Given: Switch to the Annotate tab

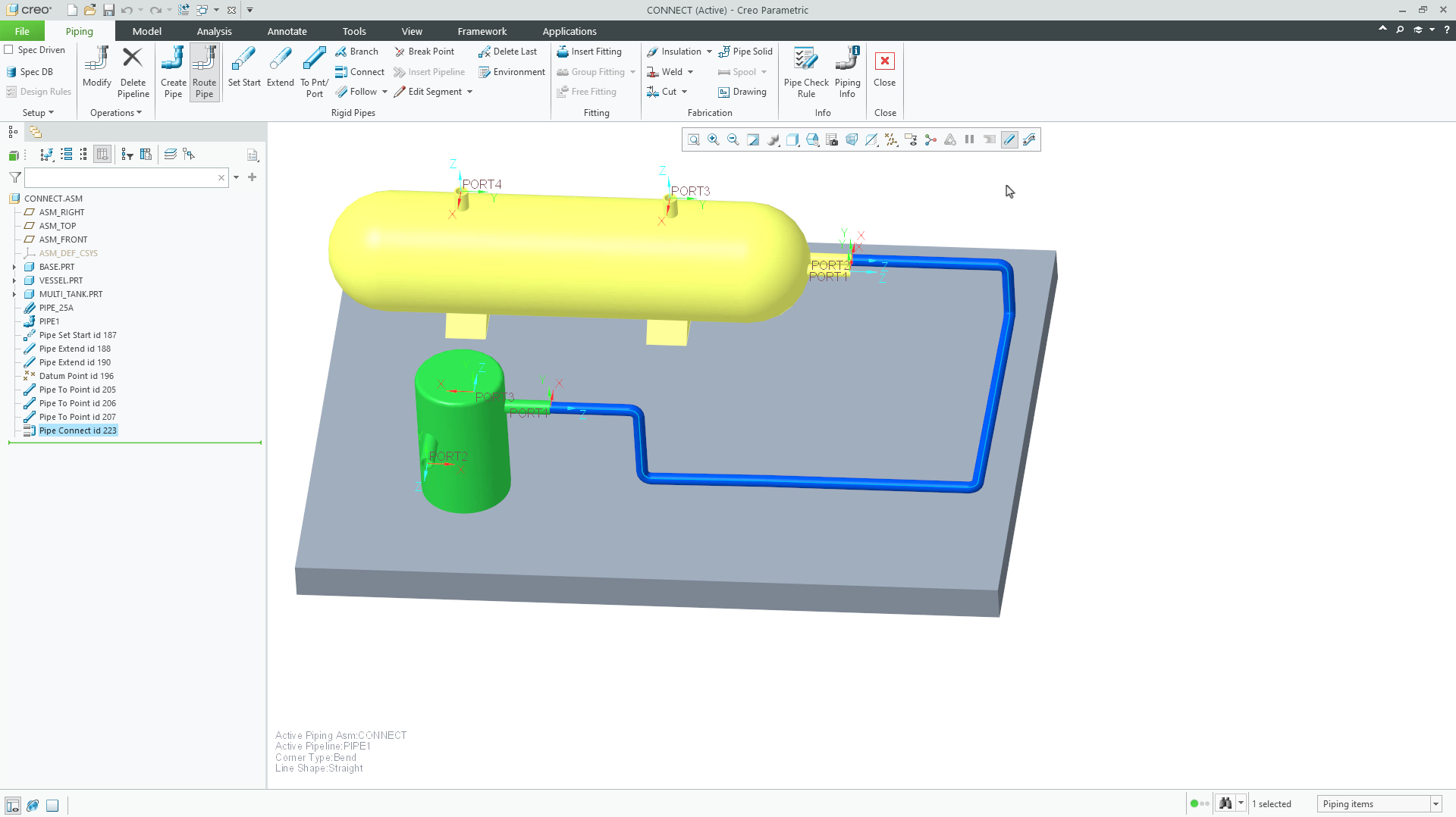Looking at the screenshot, I should point(287,31).
